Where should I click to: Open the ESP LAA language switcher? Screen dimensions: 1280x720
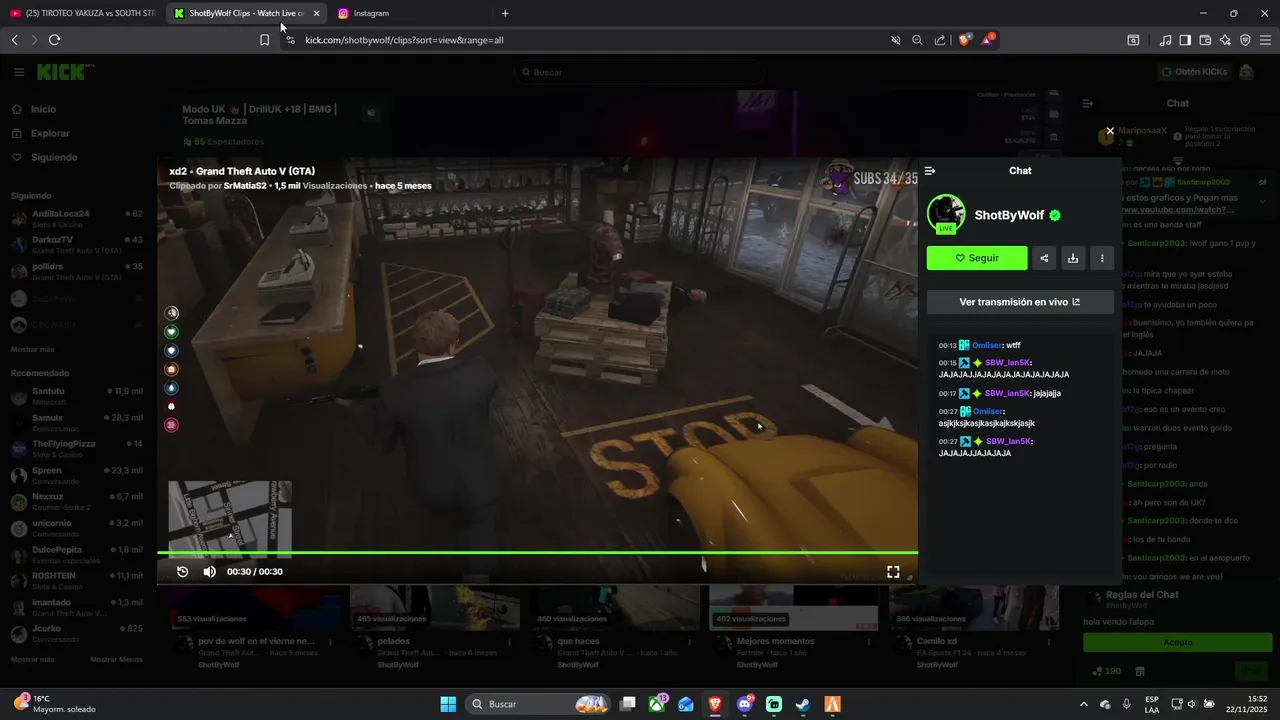click(x=1152, y=704)
